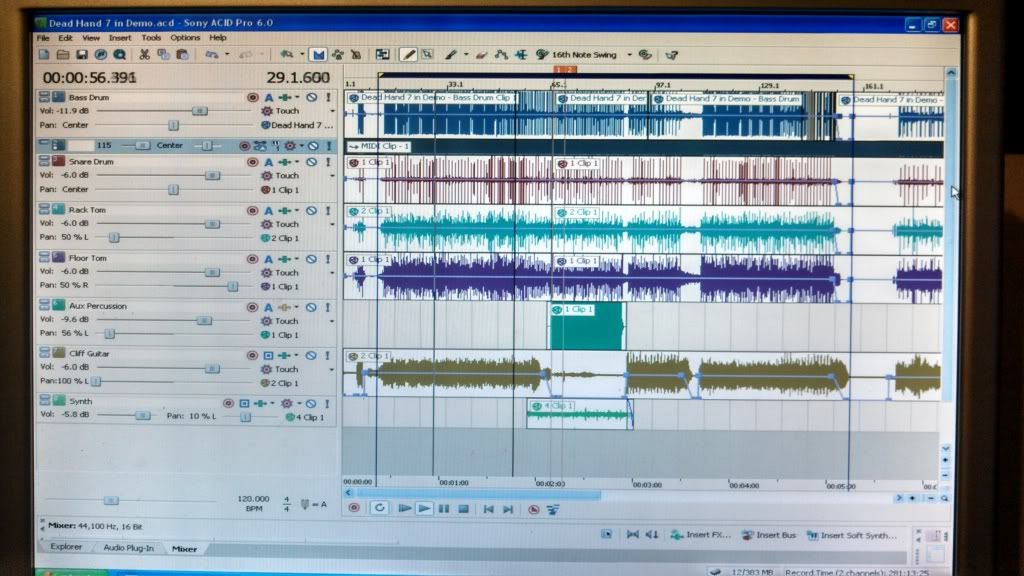
Task: Click the Bass Drum track FX plug icon
Action: [x=285, y=97]
